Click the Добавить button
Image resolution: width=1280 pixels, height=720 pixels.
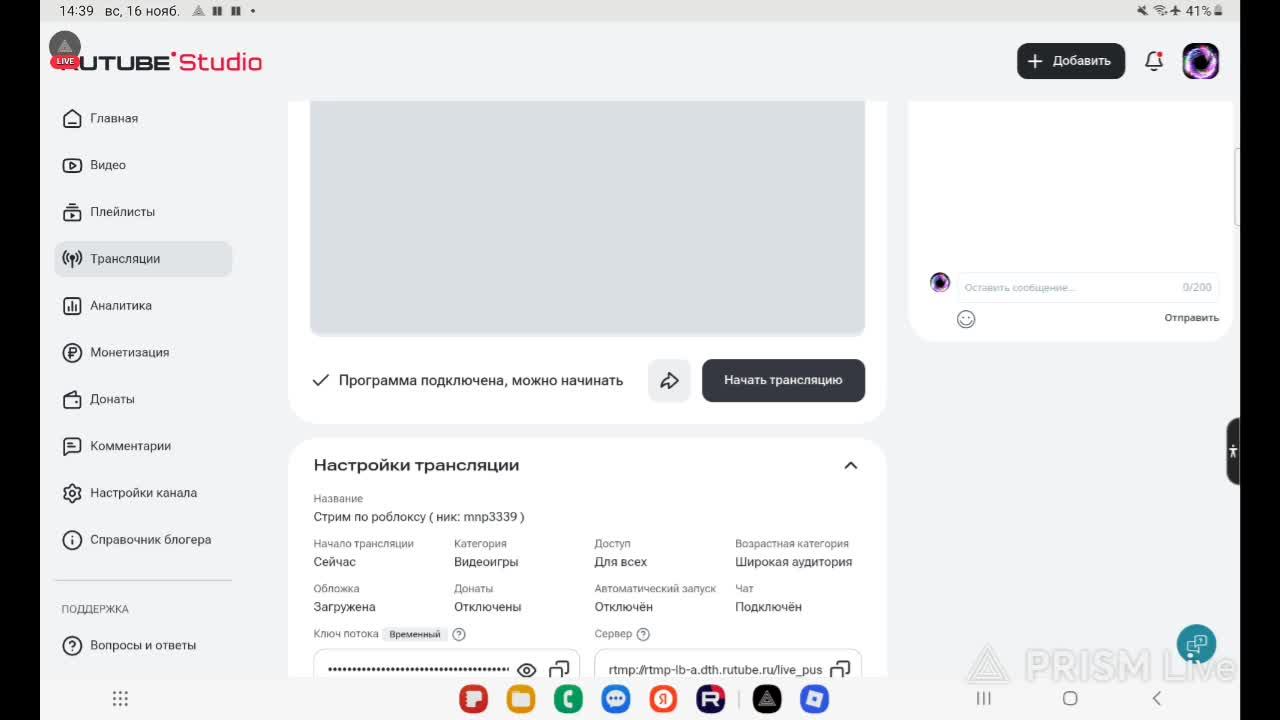pyautogui.click(x=1071, y=61)
